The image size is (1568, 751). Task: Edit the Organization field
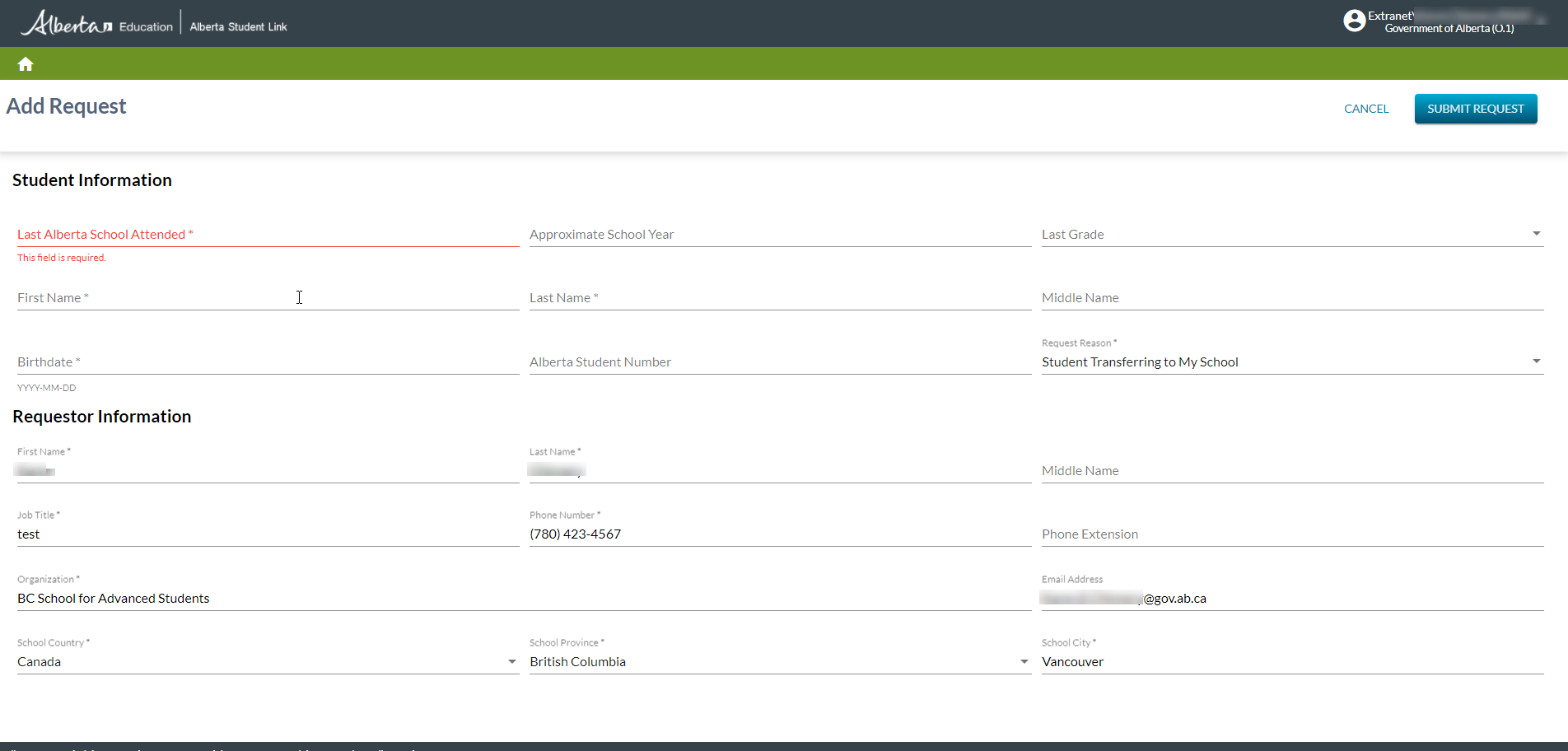tap(523, 599)
